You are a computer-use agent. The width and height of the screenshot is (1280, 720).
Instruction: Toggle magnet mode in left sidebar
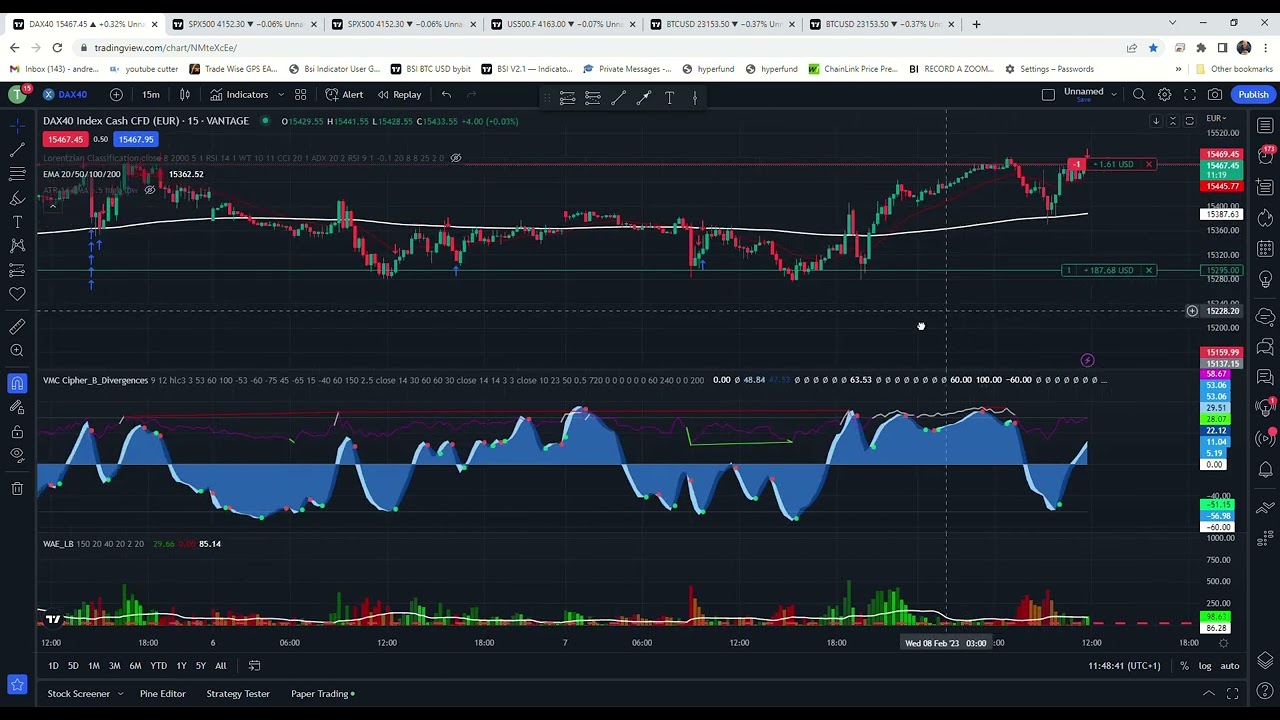coord(17,383)
